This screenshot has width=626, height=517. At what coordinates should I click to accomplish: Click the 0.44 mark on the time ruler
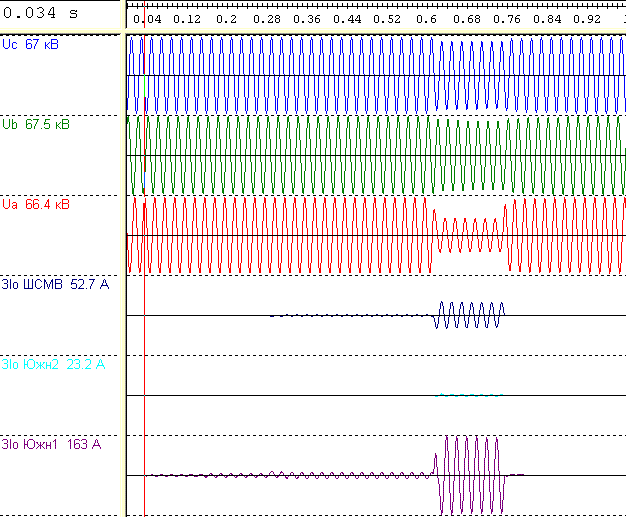pos(347,19)
